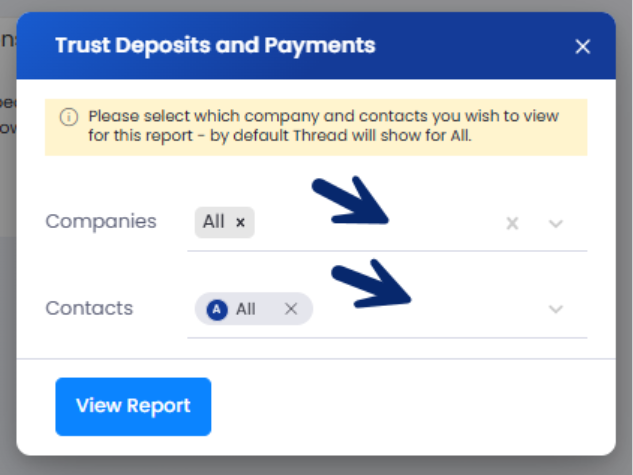Screen dimensions: 633x475
Task: Remove the All chip from Companies
Action: [240, 222]
